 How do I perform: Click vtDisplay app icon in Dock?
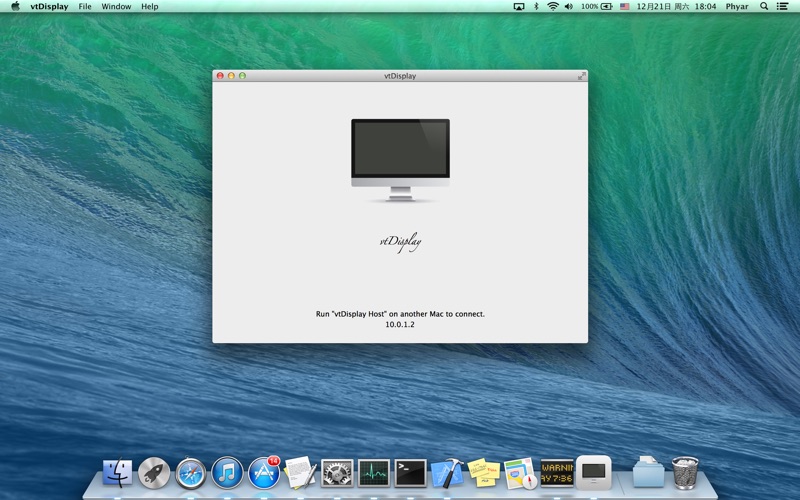coord(594,472)
